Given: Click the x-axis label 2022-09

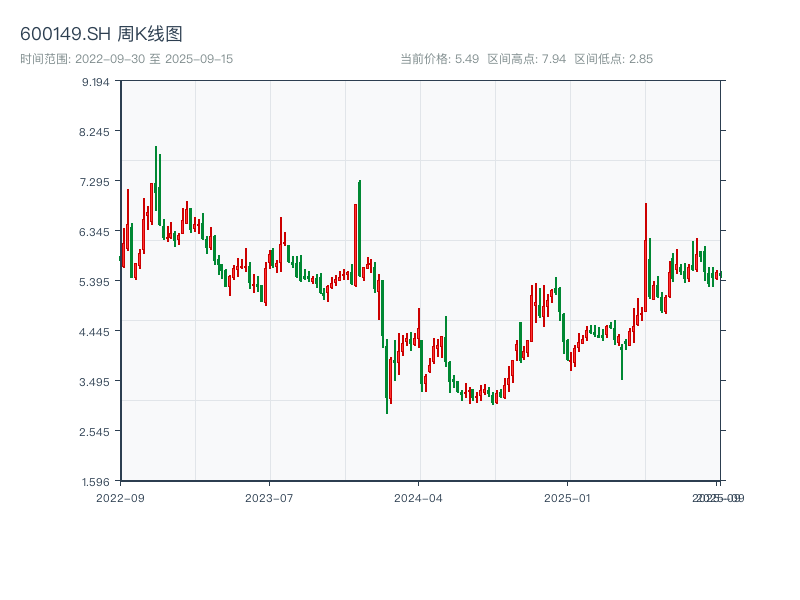Looking at the screenshot, I should (120, 498).
